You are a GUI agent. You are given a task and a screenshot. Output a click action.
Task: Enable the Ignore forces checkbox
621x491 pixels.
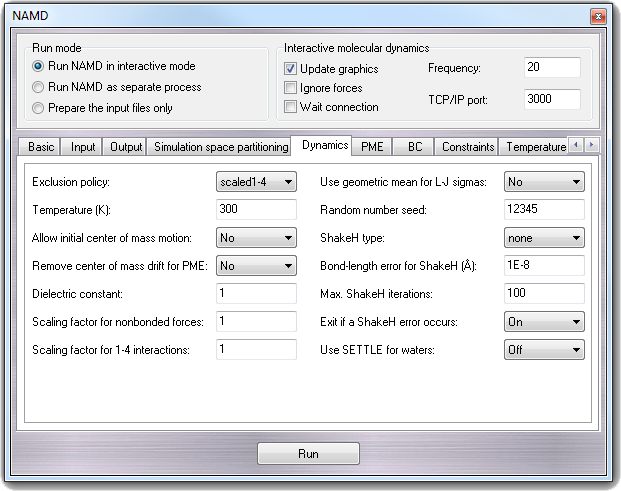click(291, 88)
